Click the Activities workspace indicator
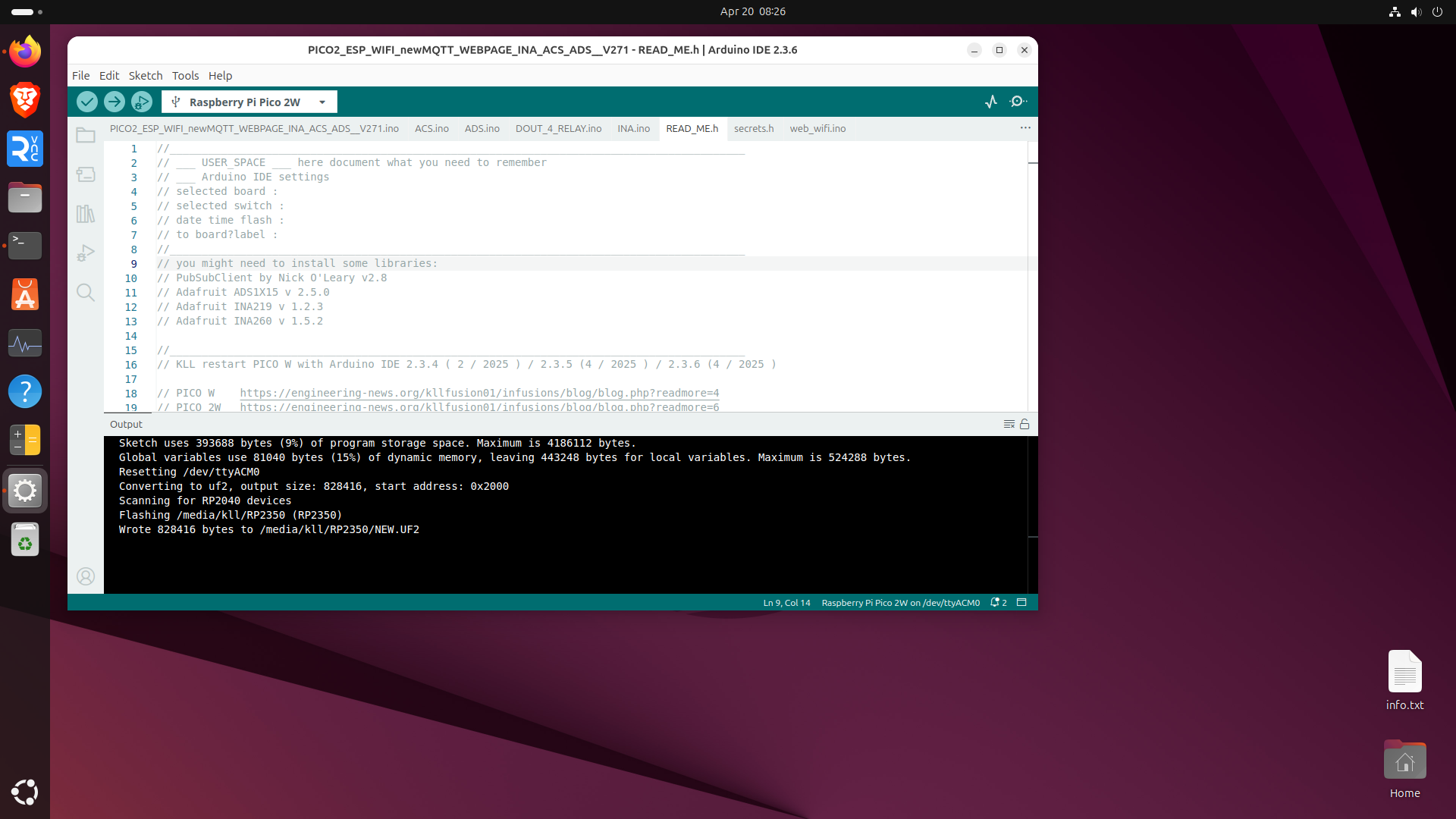This screenshot has height=819, width=1456. tap(27, 11)
